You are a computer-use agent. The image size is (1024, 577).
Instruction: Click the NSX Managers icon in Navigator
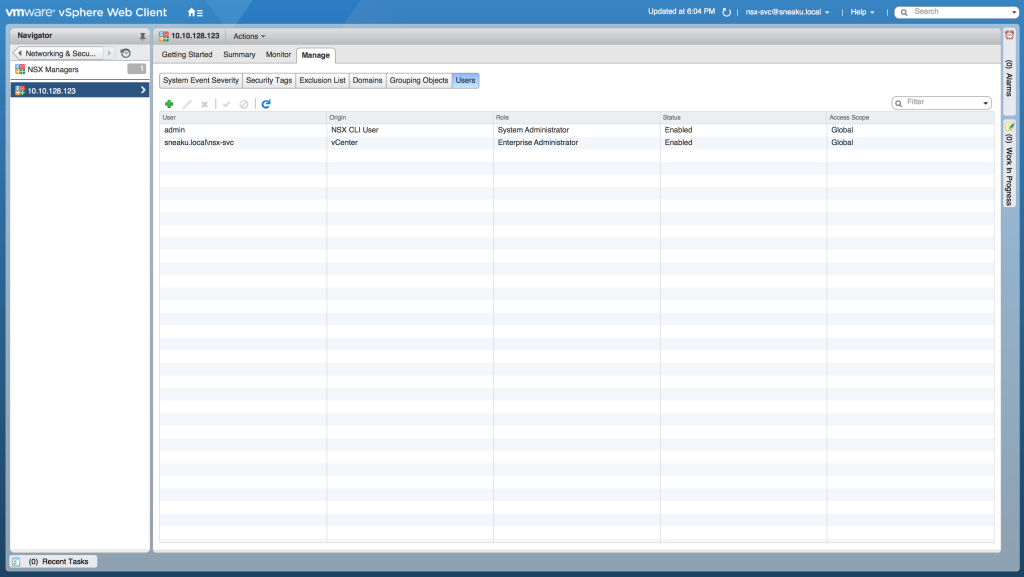[x=20, y=69]
